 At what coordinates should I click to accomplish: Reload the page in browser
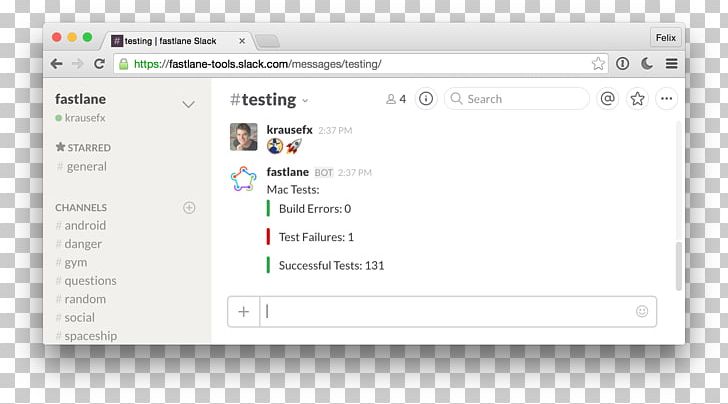point(99,64)
